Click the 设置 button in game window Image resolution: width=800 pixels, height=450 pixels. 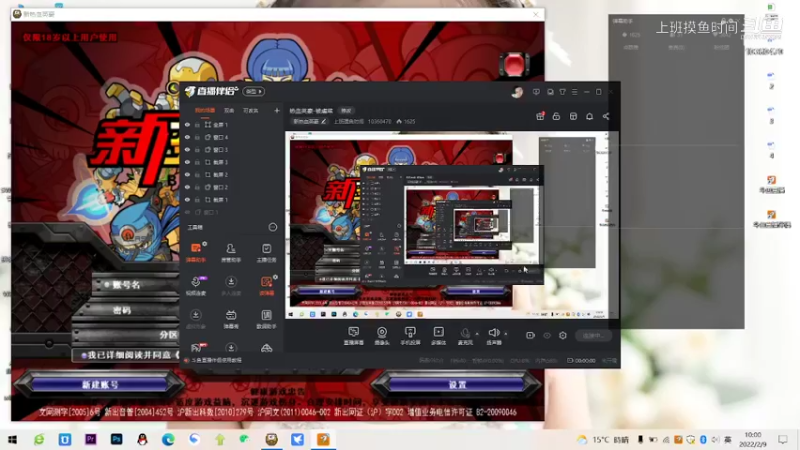457,384
